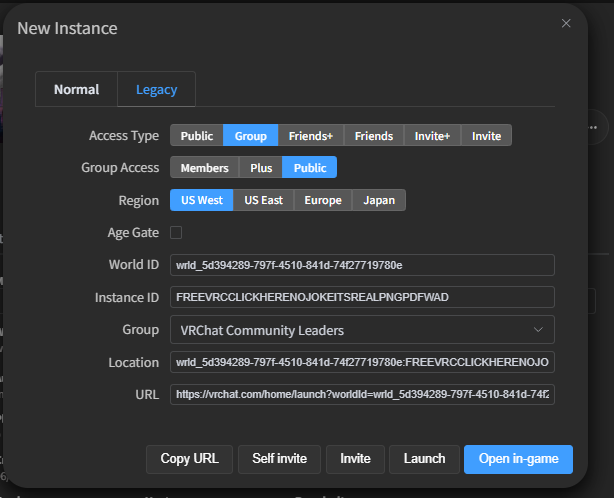
Task: Enable the Age Gate checkbox
Action: tap(176, 232)
